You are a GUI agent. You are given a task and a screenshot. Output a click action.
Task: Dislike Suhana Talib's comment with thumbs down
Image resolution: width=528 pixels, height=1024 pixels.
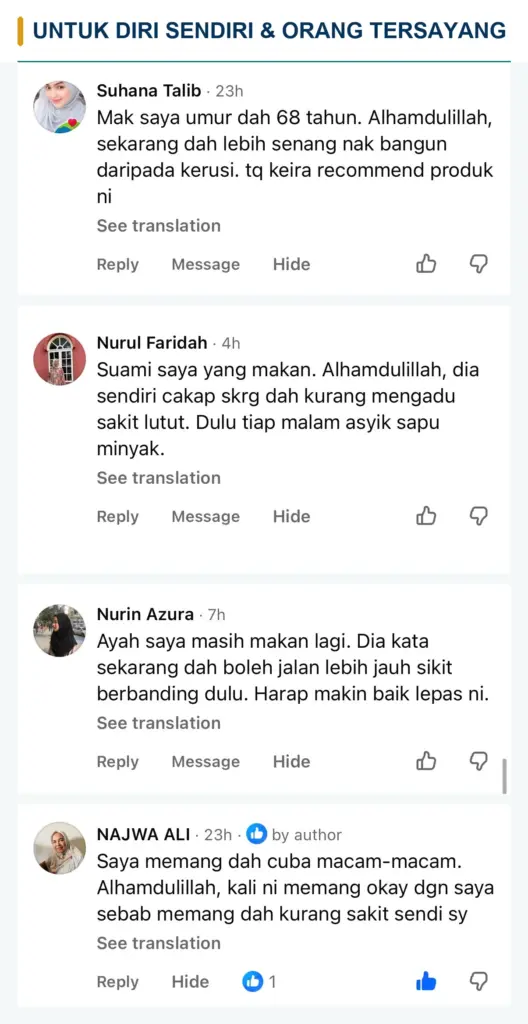[480, 264]
